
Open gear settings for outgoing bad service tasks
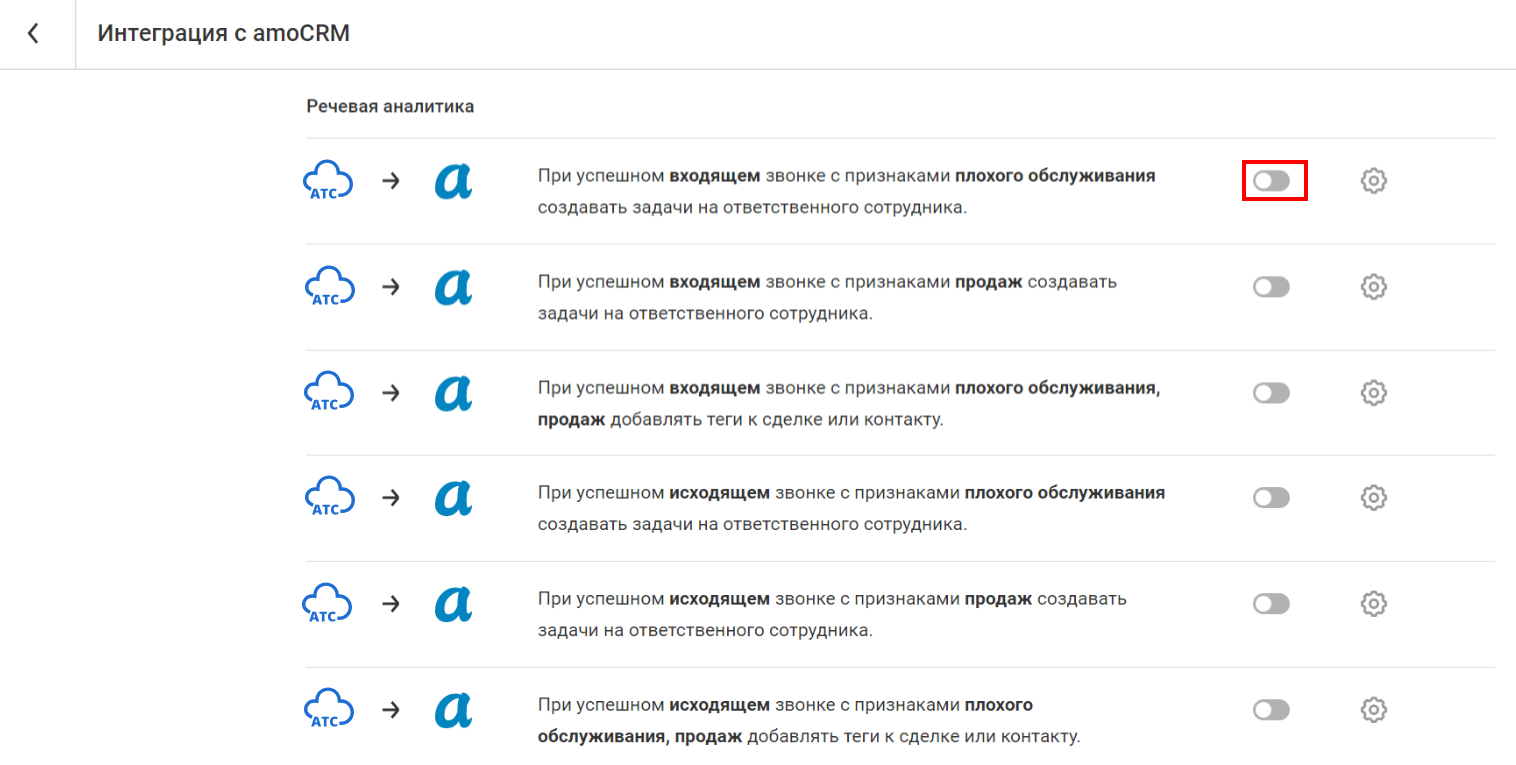click(1374, 498)
